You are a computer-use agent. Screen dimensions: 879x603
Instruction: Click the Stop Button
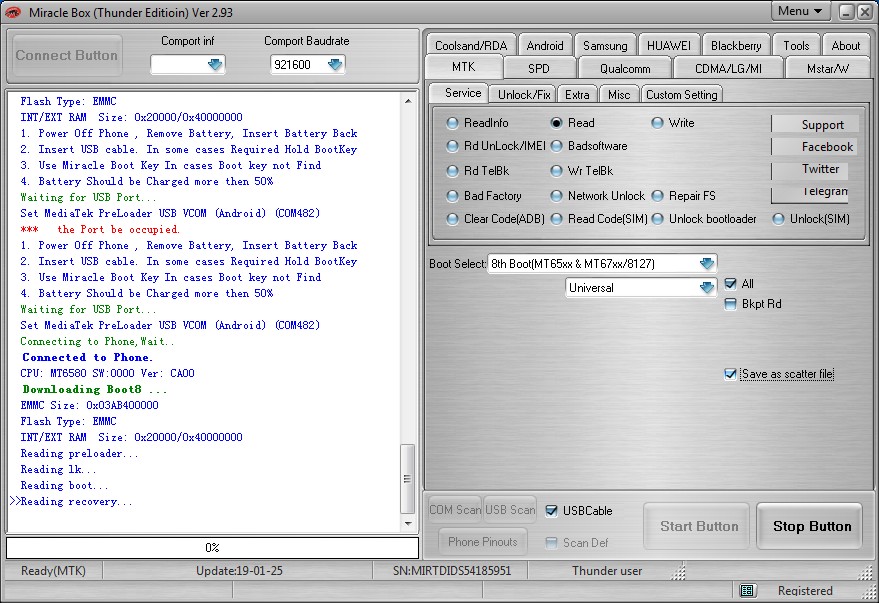coord(809,526)
